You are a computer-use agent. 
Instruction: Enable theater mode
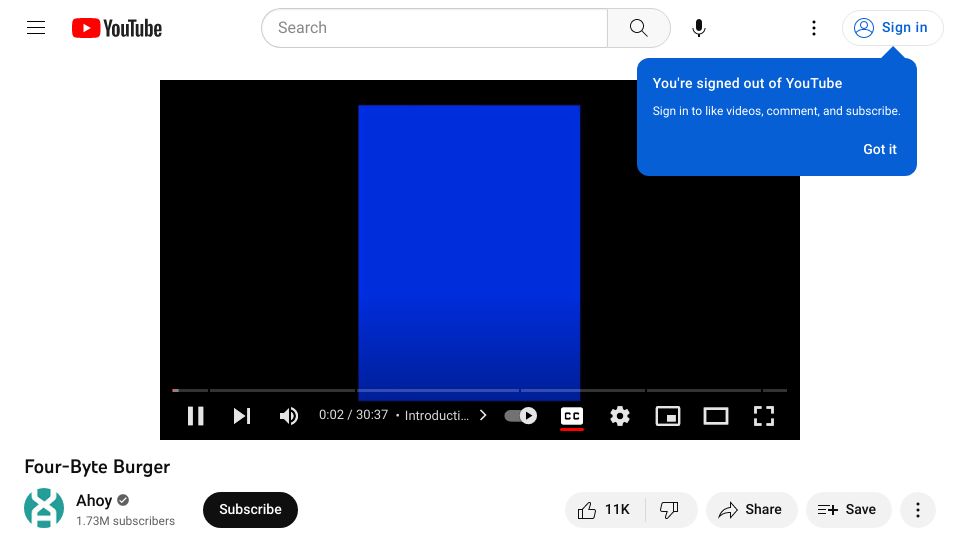click(716, 416)
